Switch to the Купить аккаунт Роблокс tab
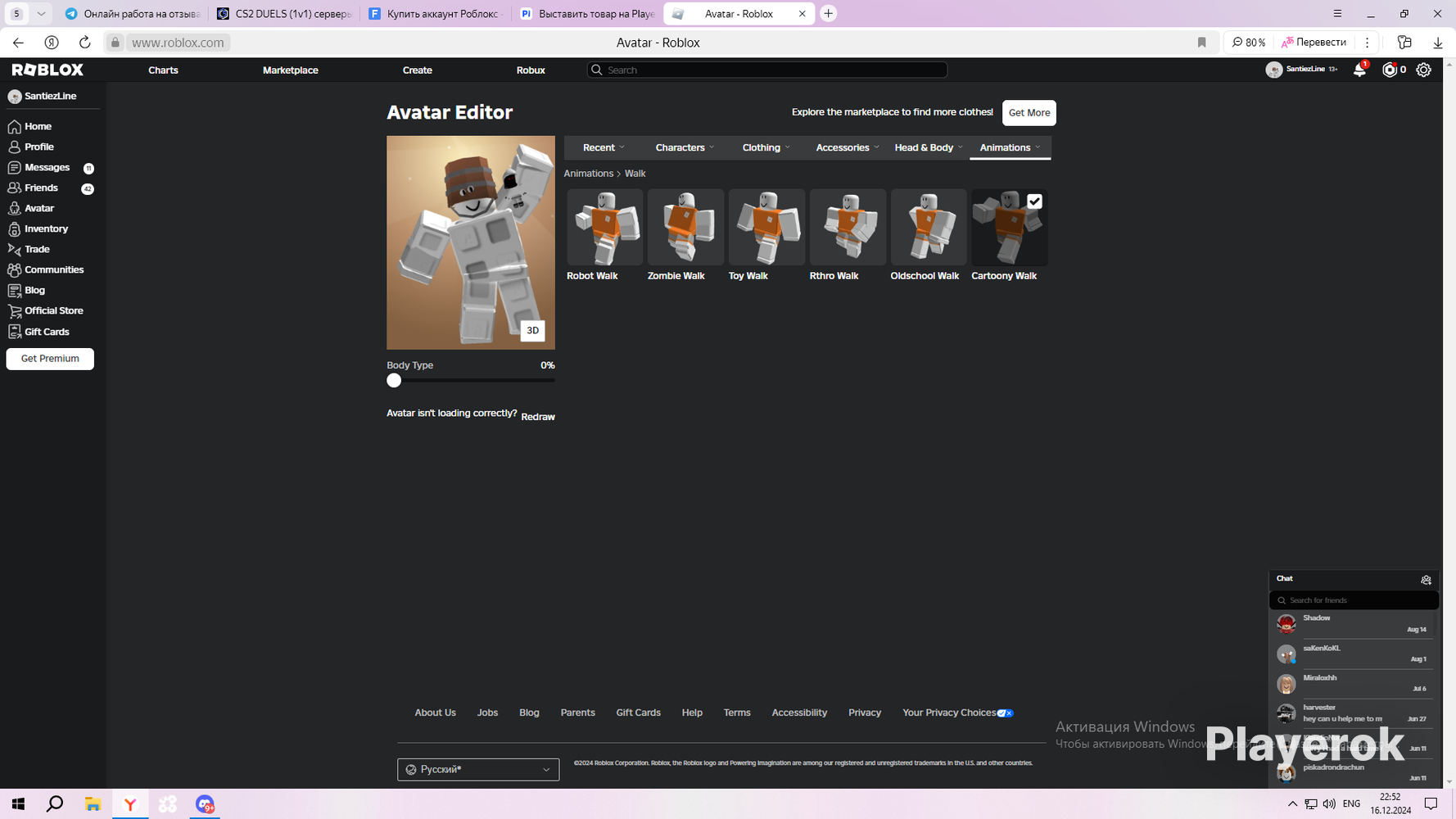Image resolution: width=1456 pixels, height=819 pixels. (x=434, y=14)
